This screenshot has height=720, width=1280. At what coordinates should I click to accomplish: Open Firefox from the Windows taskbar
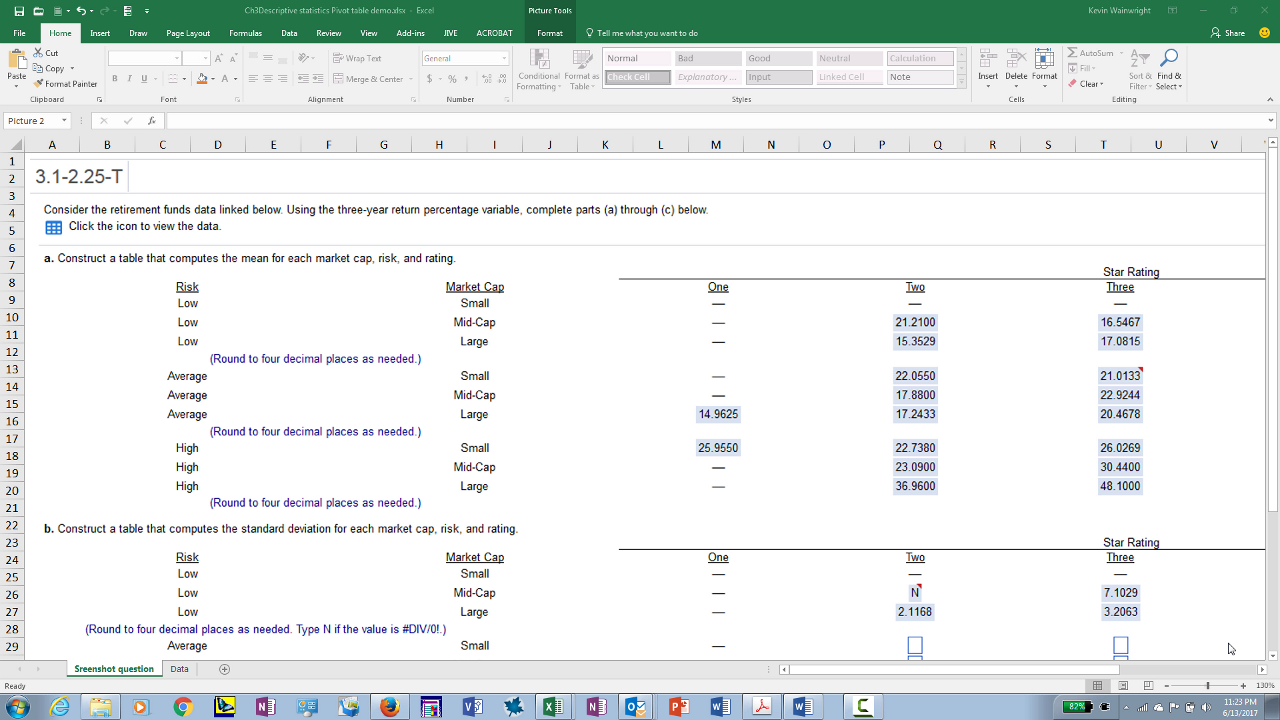pos(389,707)
